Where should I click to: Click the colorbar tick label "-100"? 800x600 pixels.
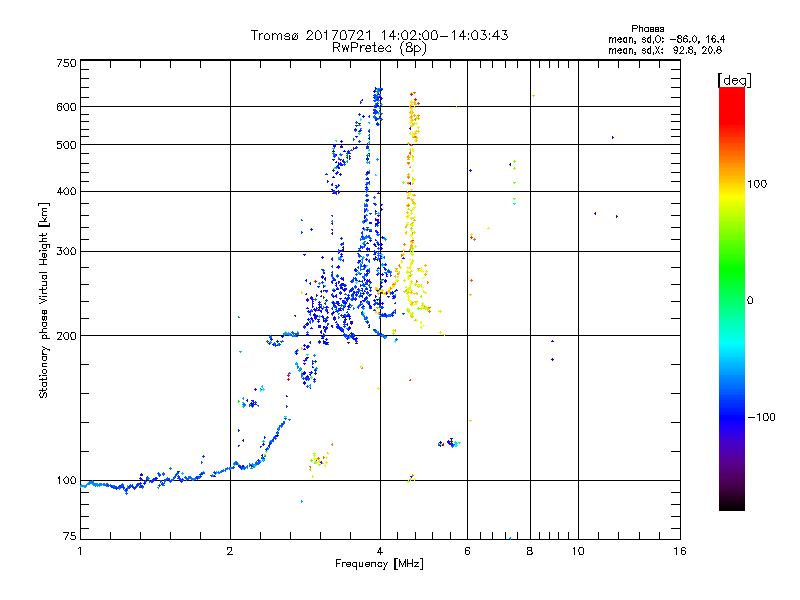click(x=761, y=417)
